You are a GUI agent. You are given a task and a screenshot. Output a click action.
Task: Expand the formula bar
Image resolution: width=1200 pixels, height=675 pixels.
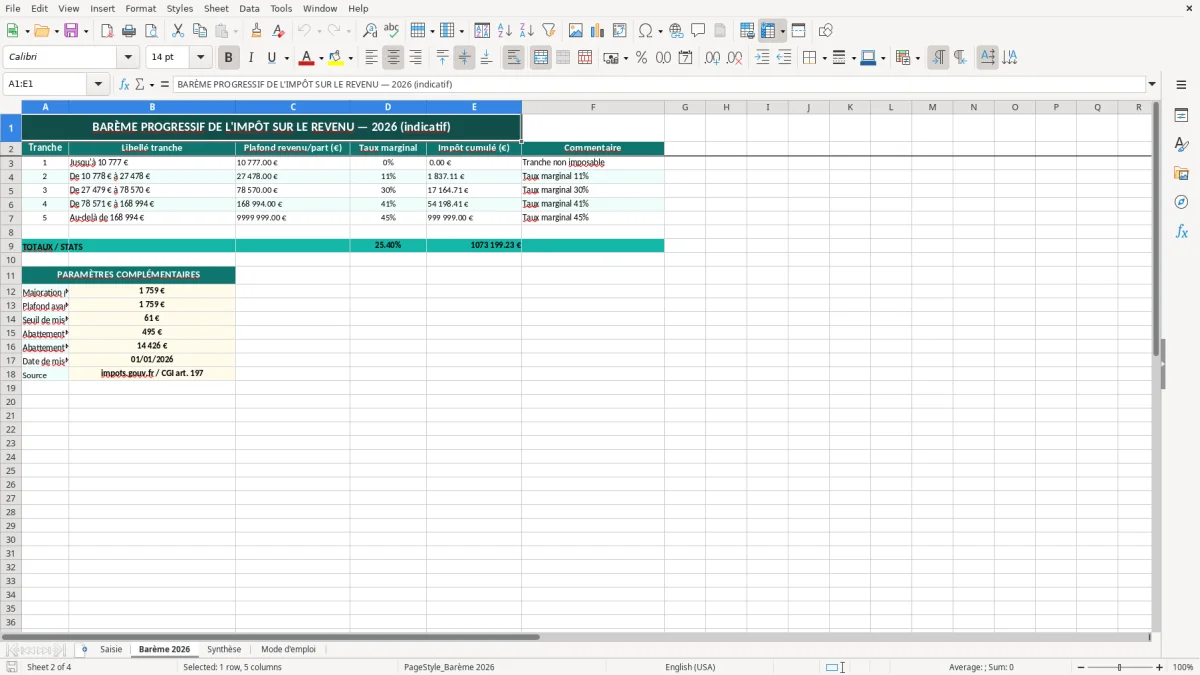(x=1152, y=85)
